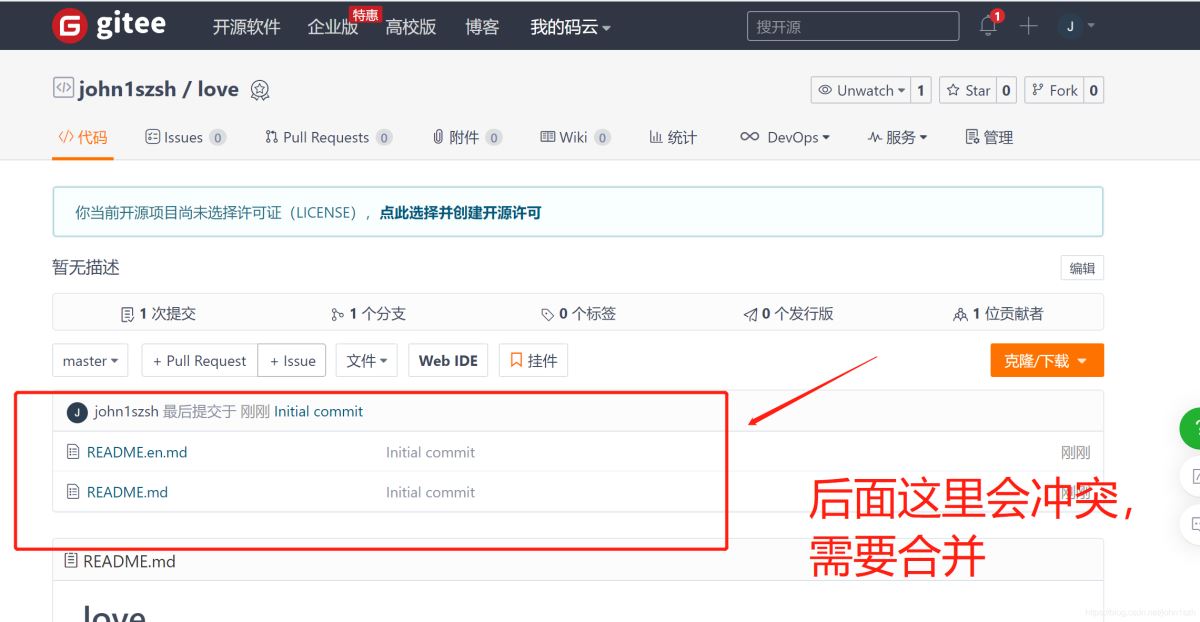Image resolution: width=1200 pixels, height=622 pixels.
Task: Go to 博客 page
Action: [x=482, y=27]
